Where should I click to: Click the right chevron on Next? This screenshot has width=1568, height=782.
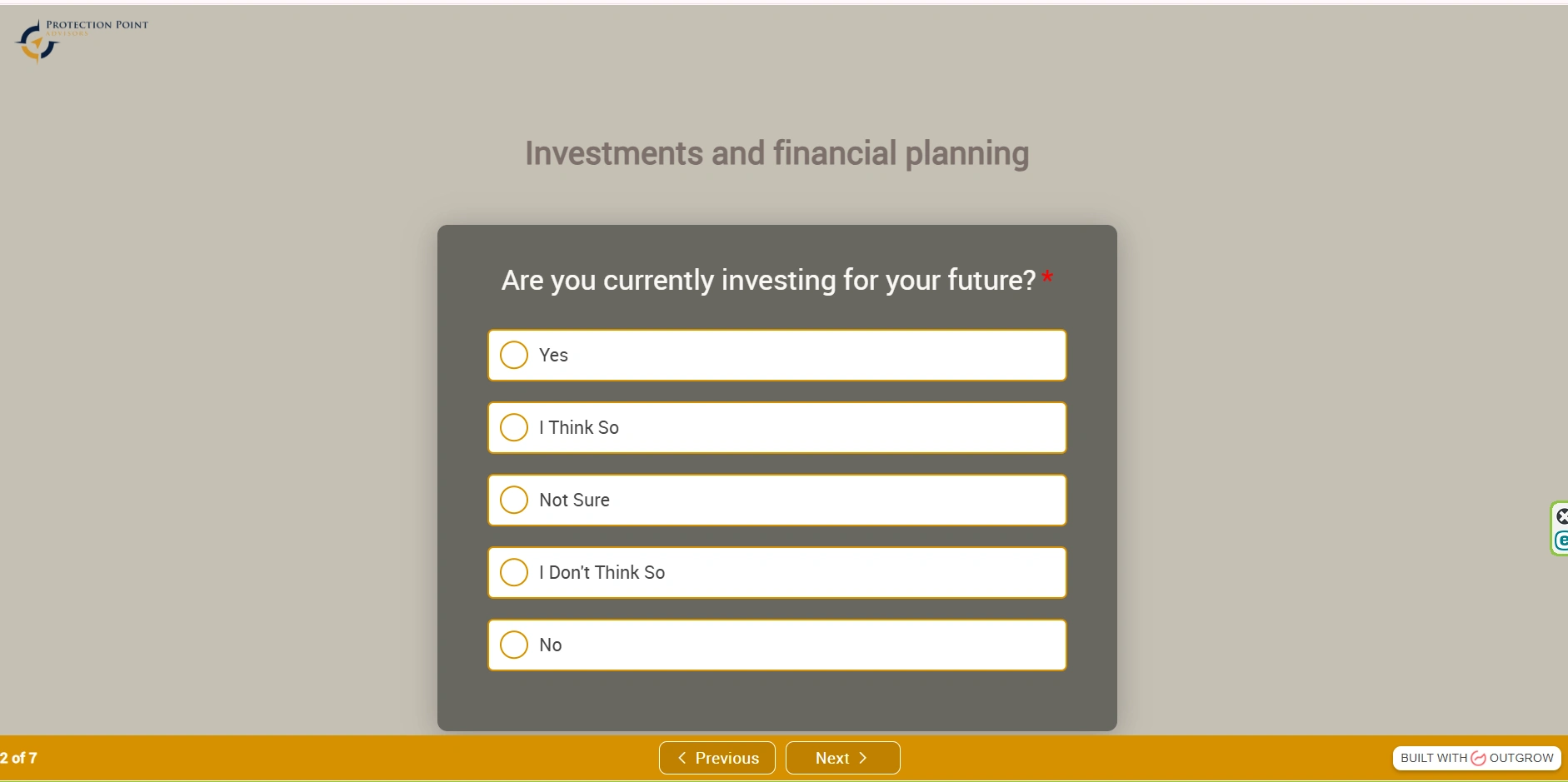click(863, 758)
